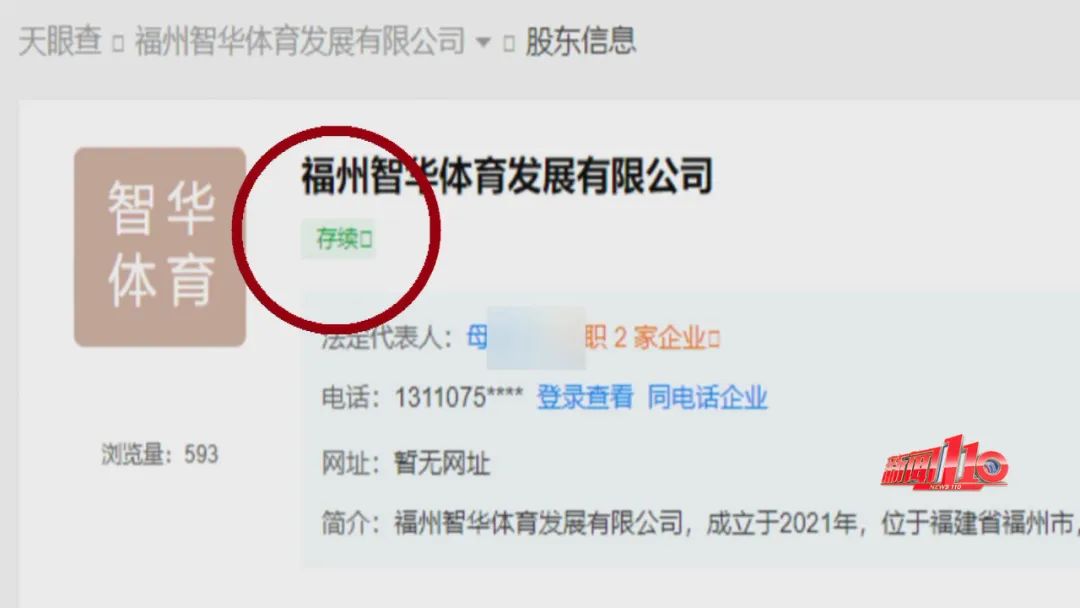Click the green 存续 status tag
The image size is (1080, 608).
[x=338, y=239]
